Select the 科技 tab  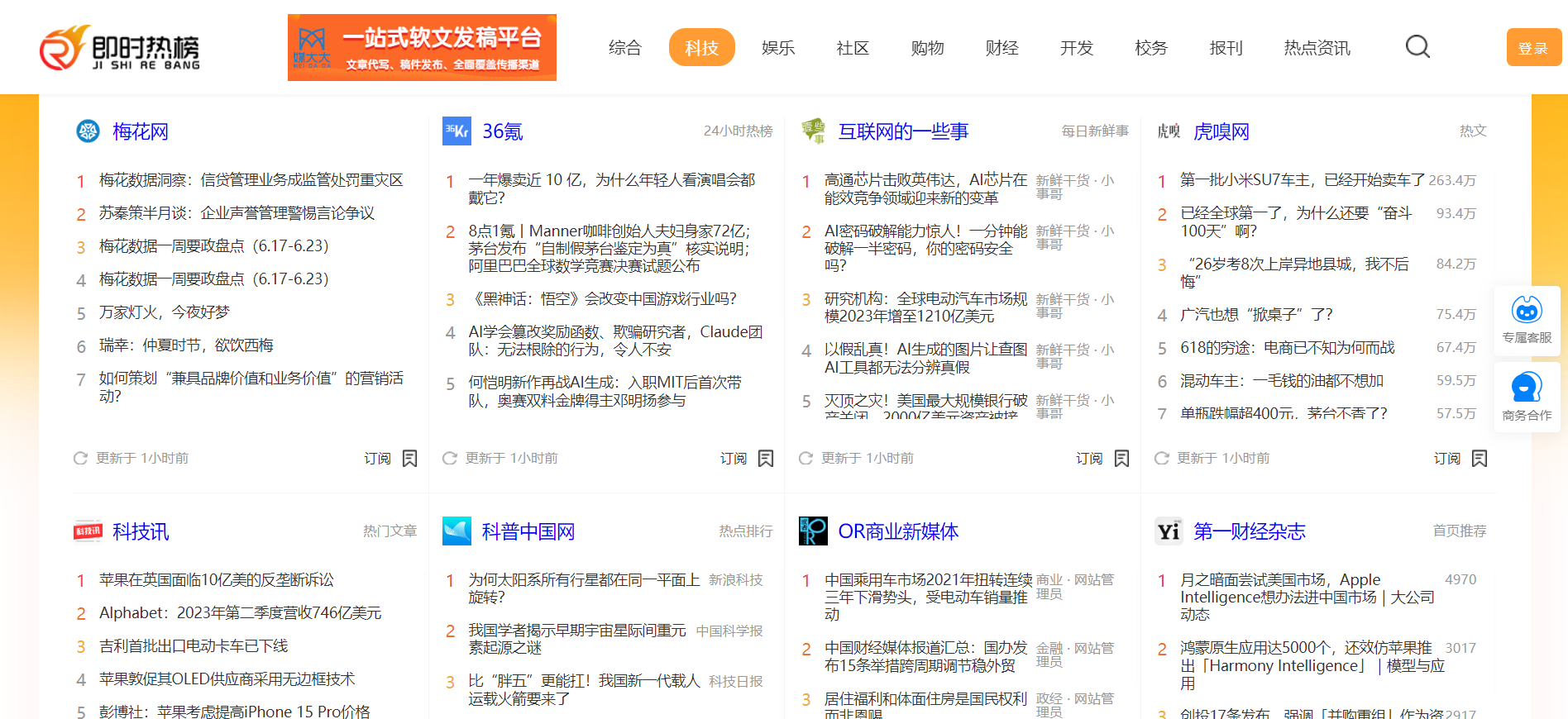point(702,47)
